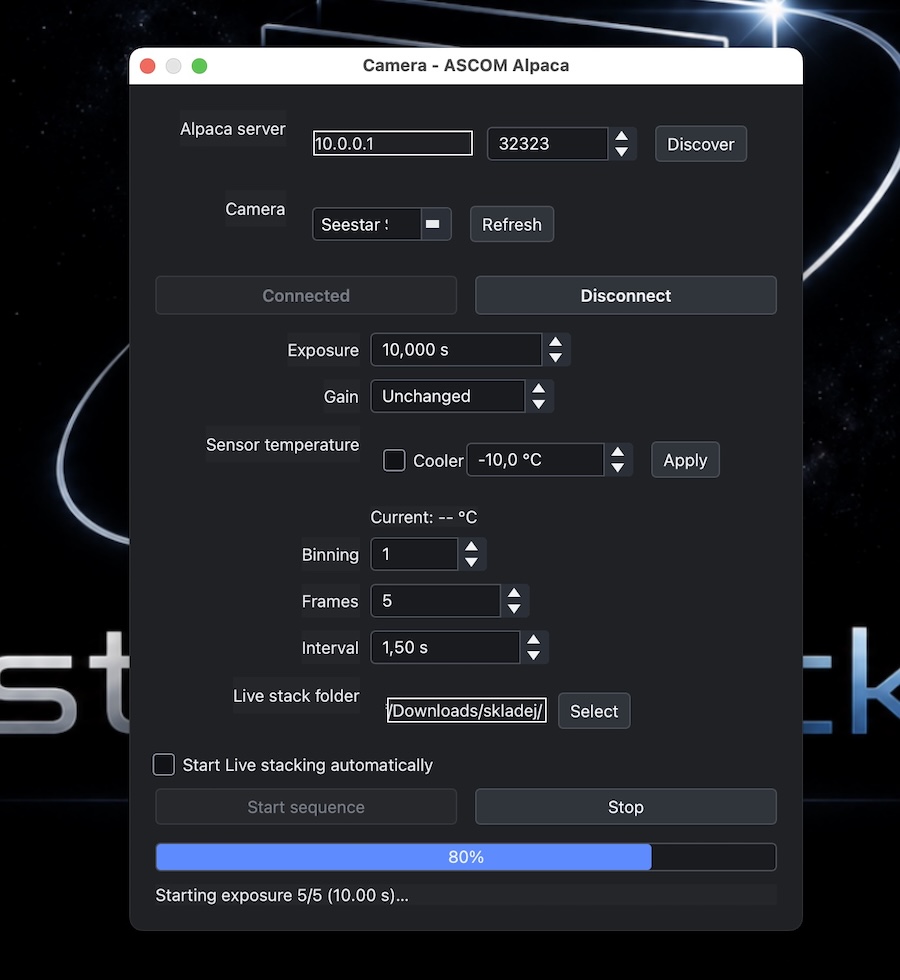The width and height of the screenshot is (900, 980).
Task: Click the 80% progress bar
Action: click(x=466, y=857)
